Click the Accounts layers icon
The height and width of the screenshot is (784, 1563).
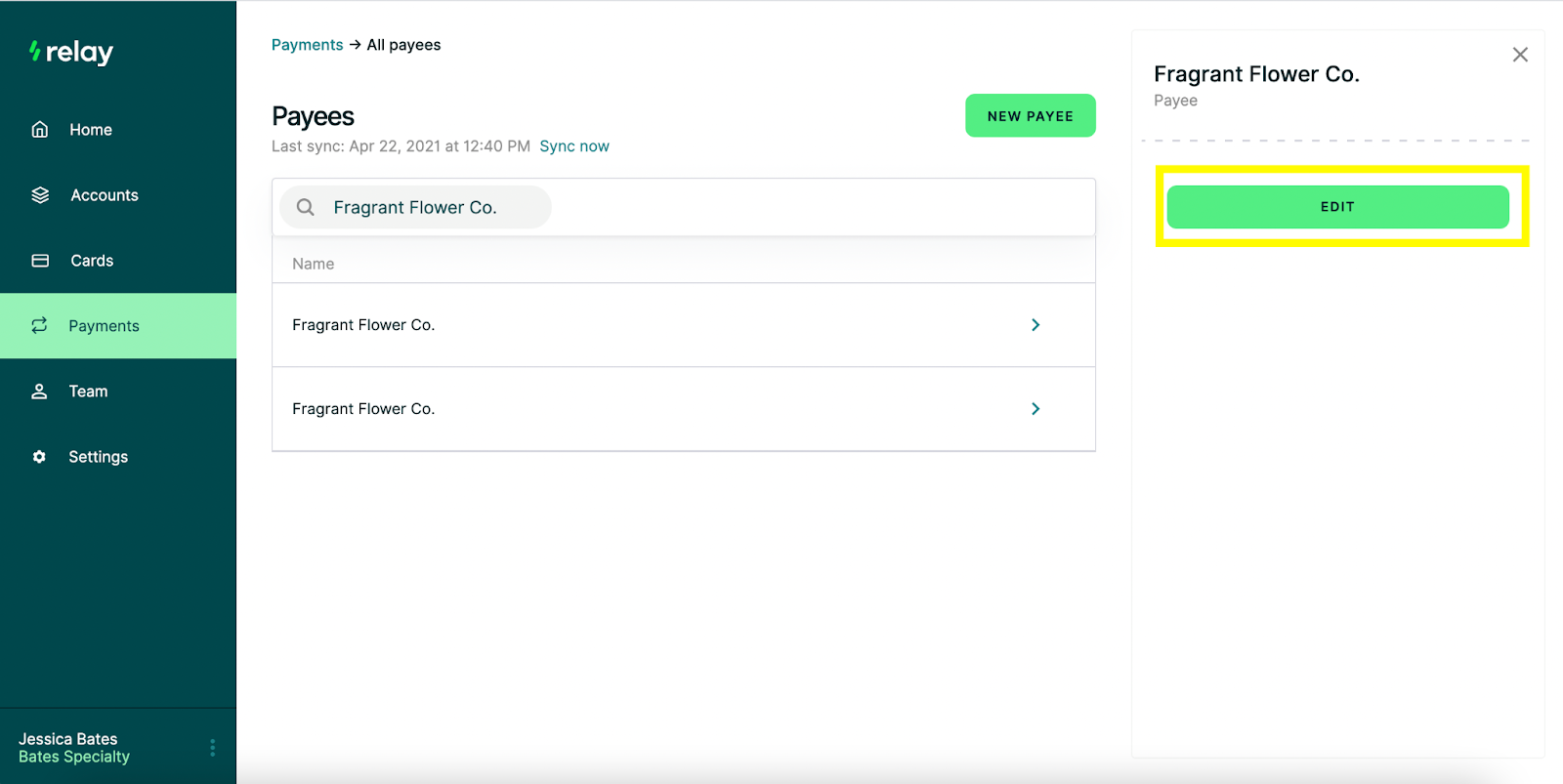[x=40, y=195]
